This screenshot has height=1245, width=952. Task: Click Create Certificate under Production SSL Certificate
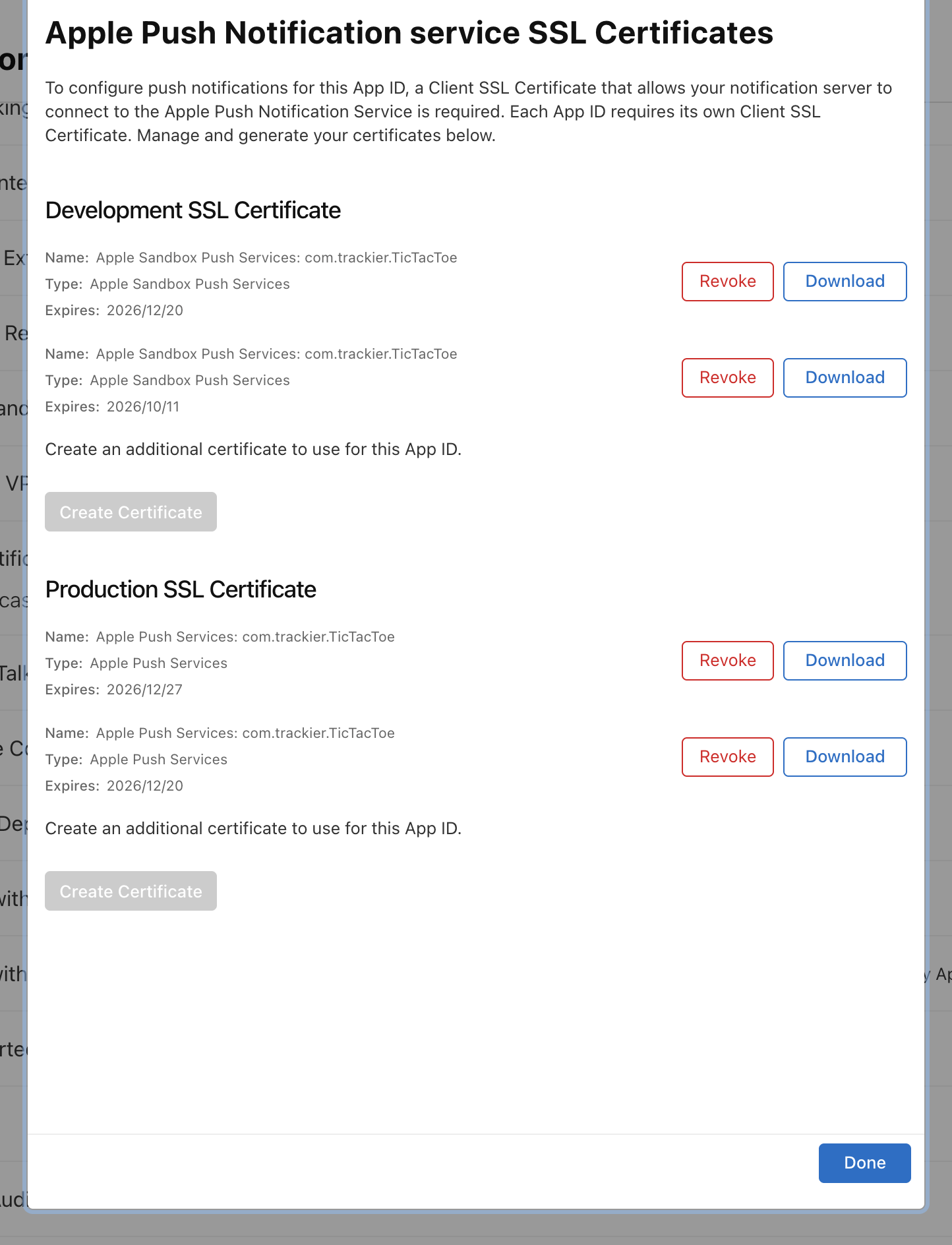coord(131,891)
